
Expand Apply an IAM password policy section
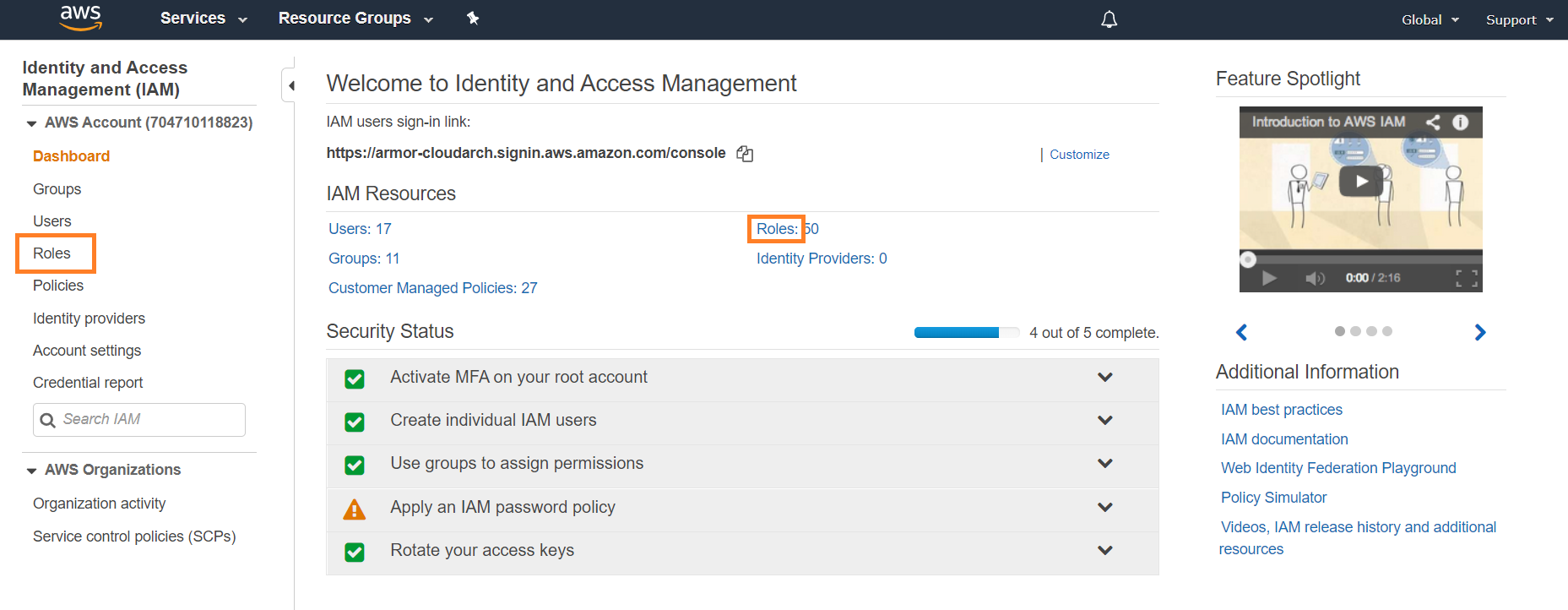[1104, 507]
